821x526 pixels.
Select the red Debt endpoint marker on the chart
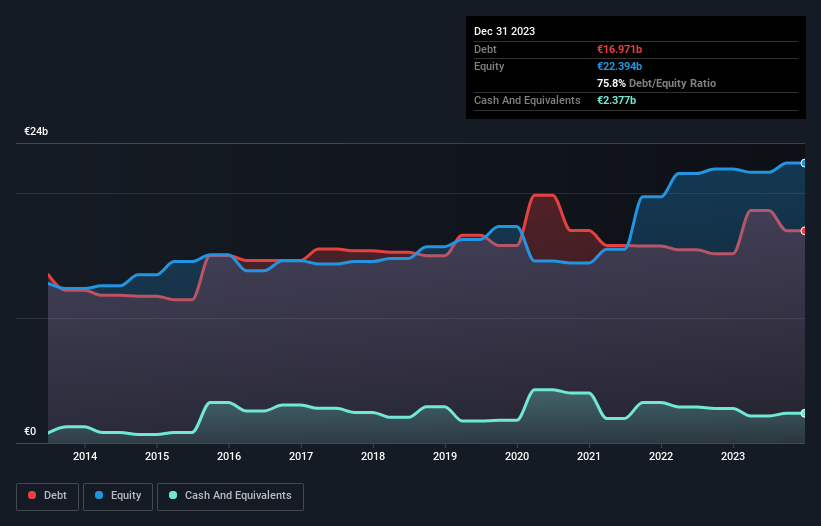point(804,231)
